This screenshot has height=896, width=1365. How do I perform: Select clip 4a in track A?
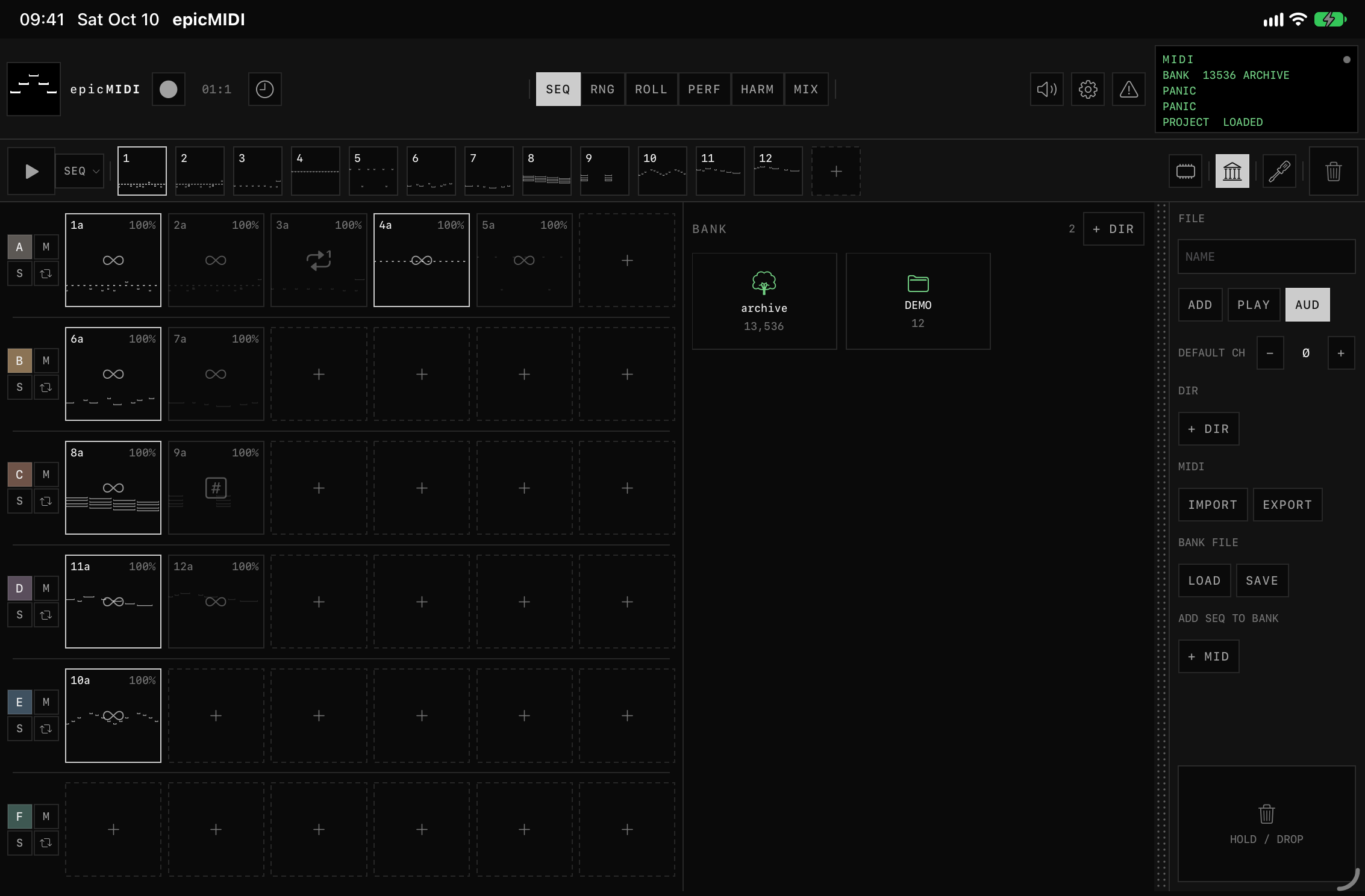pyautogui.click(x=422, y=260)
